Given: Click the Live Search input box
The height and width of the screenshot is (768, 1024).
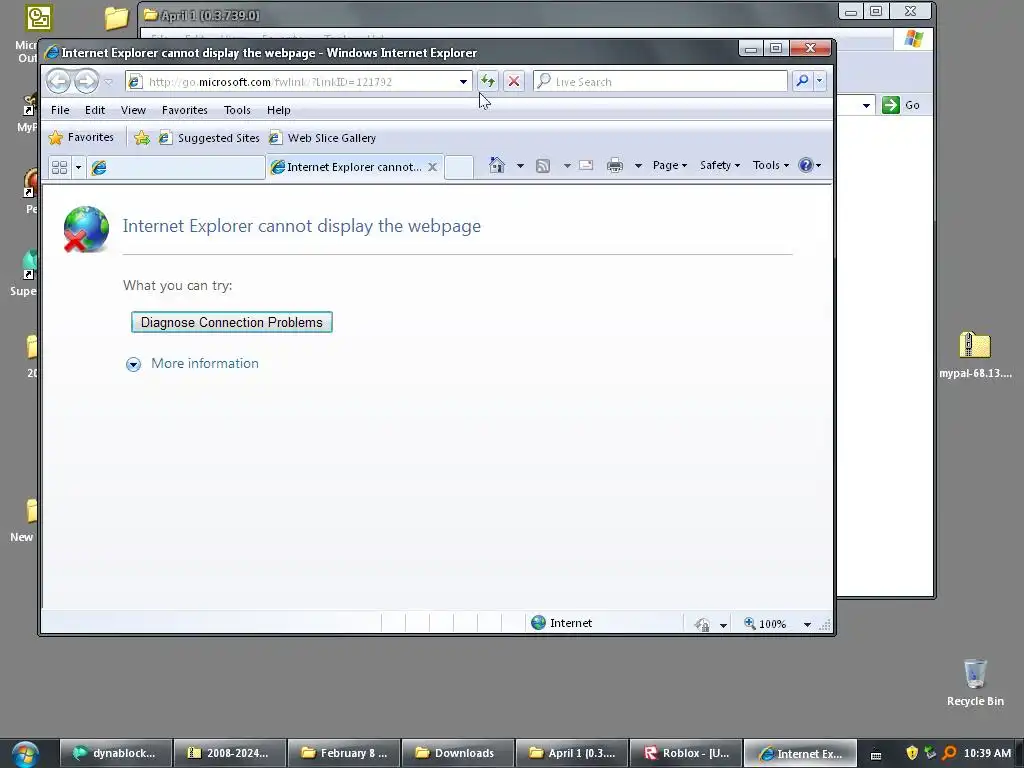Looking at the screenshot, I should 661,82.
